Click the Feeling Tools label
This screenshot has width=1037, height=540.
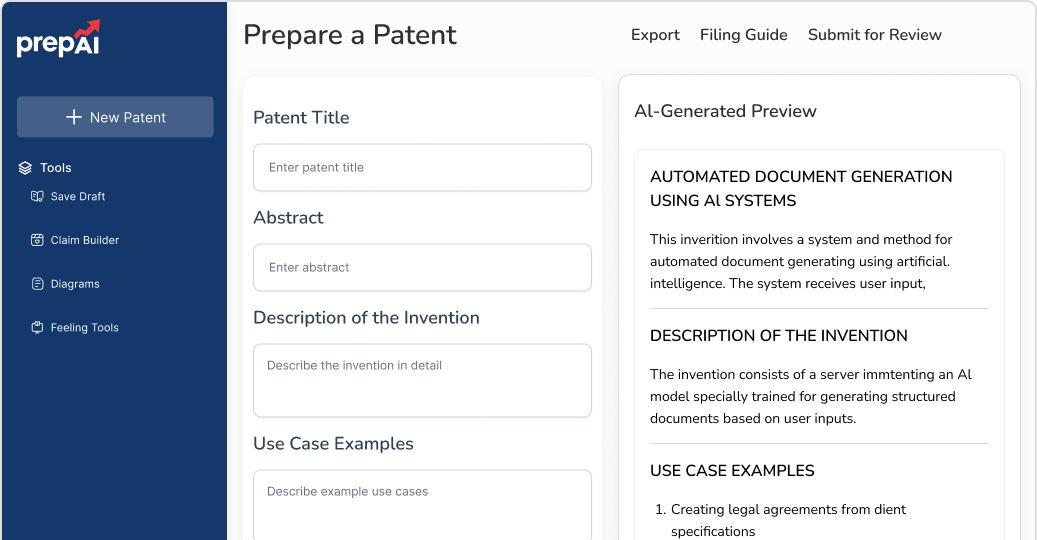pyautogui.click(x=85, y=328)
